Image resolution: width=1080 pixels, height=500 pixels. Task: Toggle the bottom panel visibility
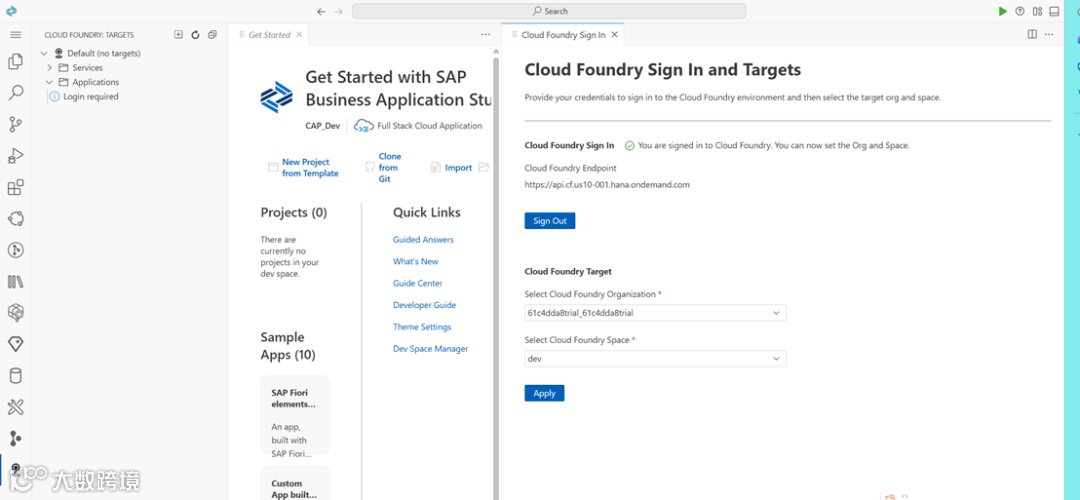(1054, 11)
